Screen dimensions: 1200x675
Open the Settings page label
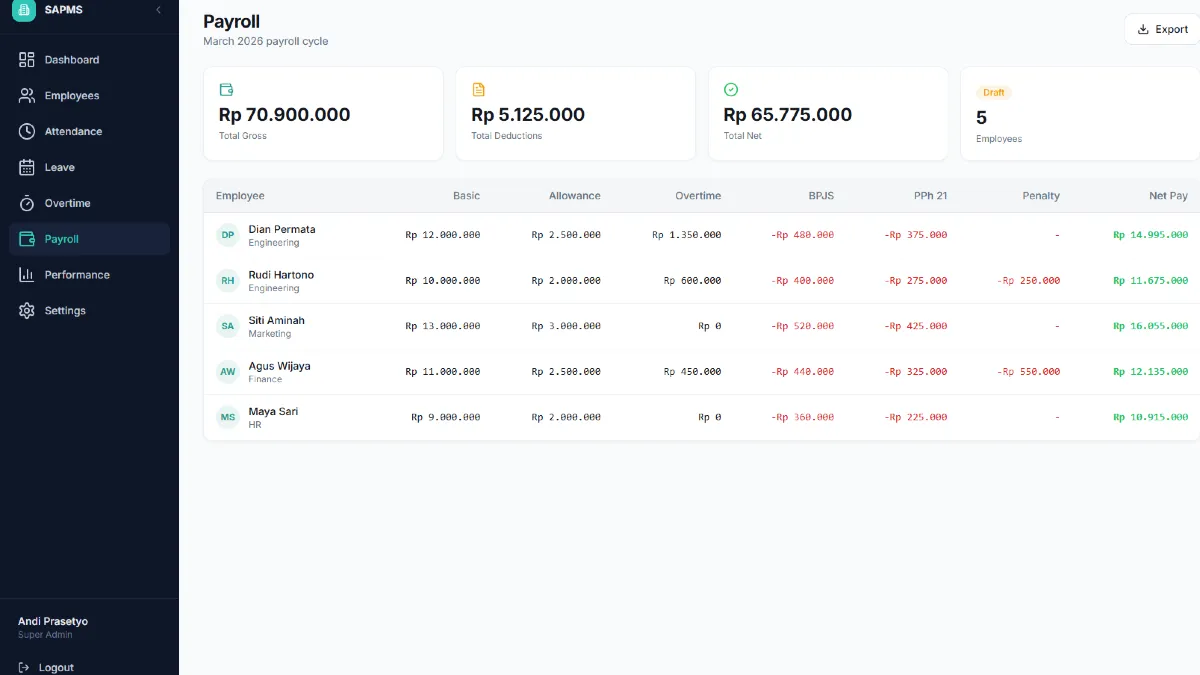click(65, 310)
